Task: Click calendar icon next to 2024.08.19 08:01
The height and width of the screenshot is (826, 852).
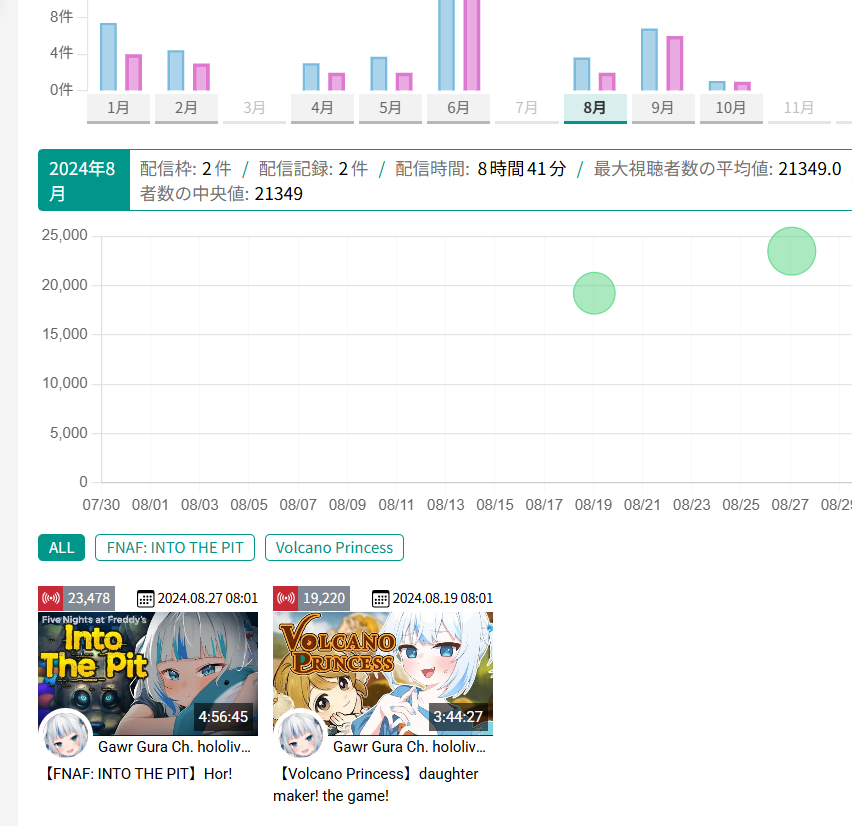Action: [380, 599]
